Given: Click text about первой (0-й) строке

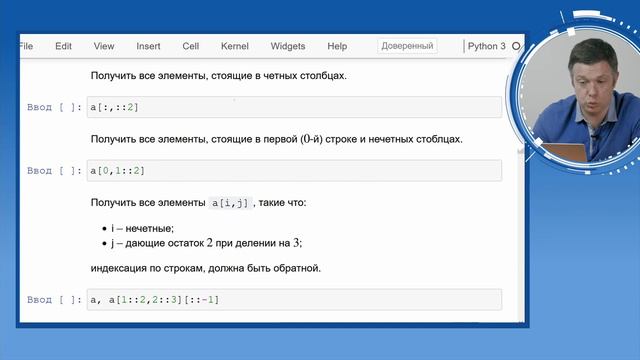Looking at the screenshot, I should click(x=276, y=139).
